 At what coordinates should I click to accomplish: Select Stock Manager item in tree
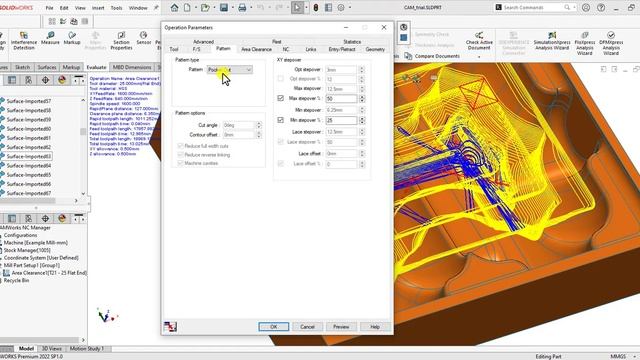point(27,250)
